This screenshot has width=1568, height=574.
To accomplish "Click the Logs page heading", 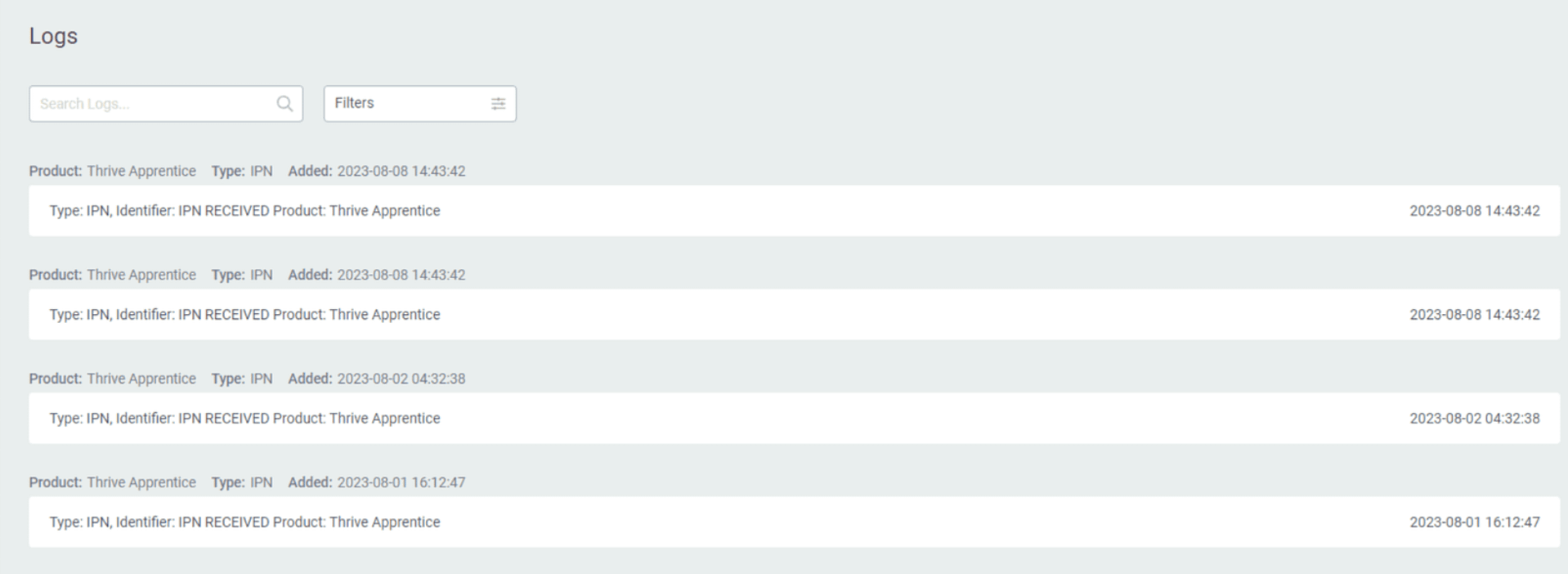I will point(52,36).
